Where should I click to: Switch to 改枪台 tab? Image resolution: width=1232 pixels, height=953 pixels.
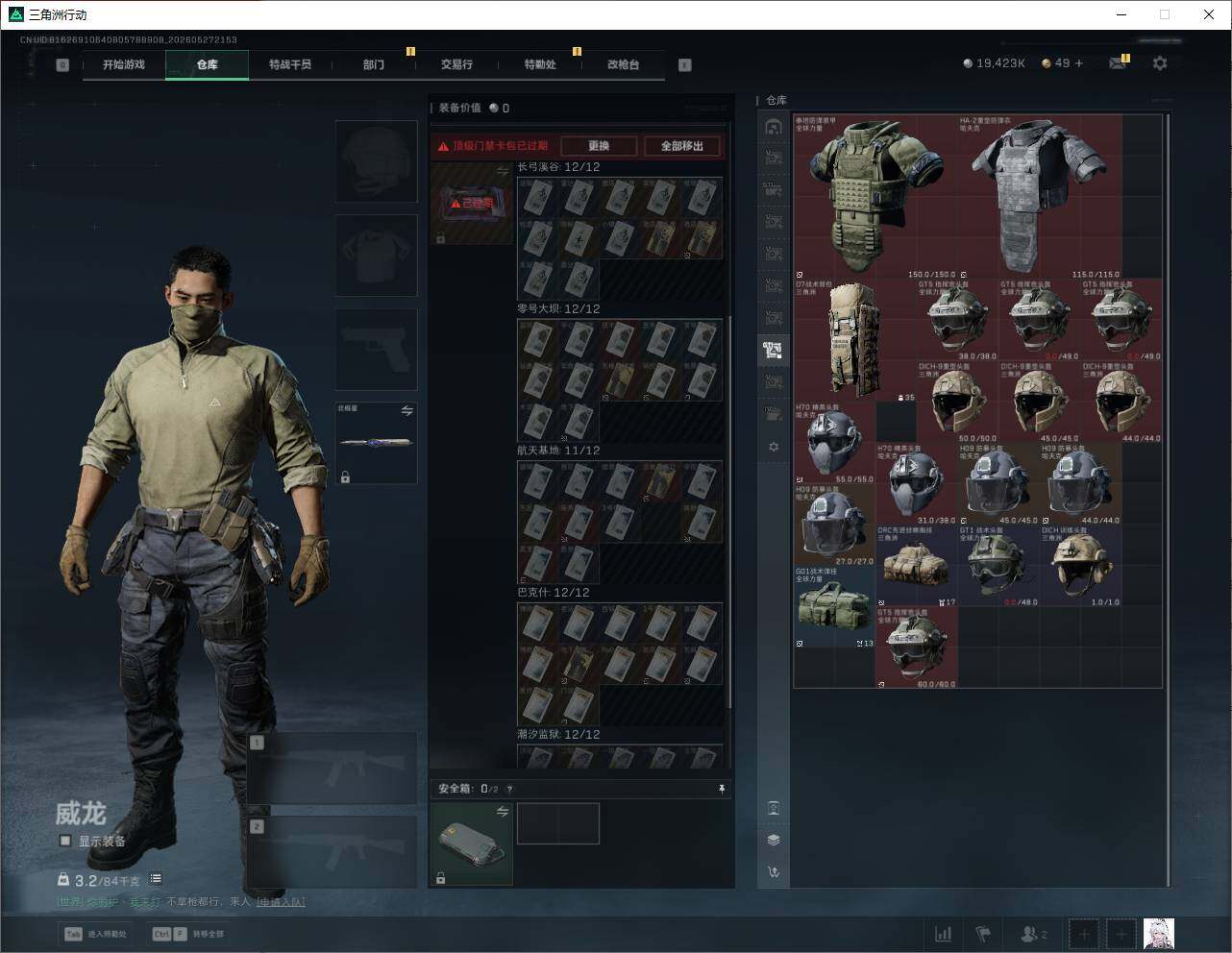[x=623, y=64]
